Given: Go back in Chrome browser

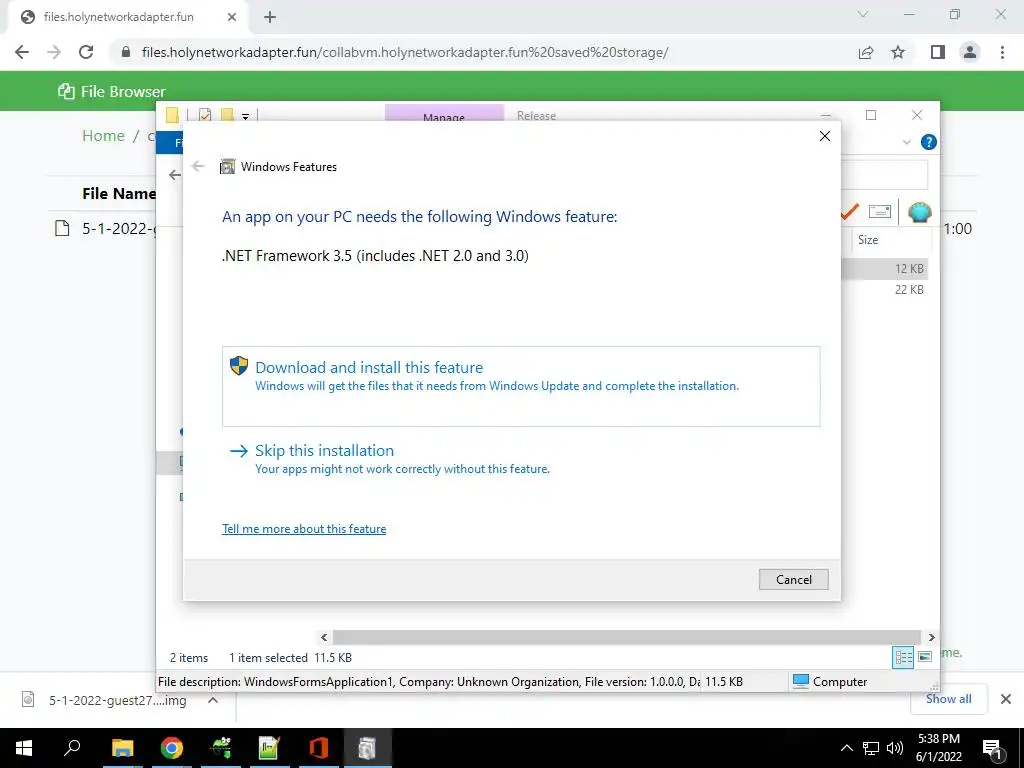Looking at the screenshot, I should pos(22,52).
